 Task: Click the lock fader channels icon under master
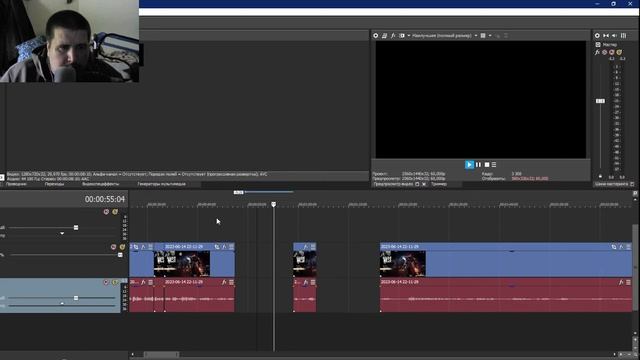[x=600, y=176]
